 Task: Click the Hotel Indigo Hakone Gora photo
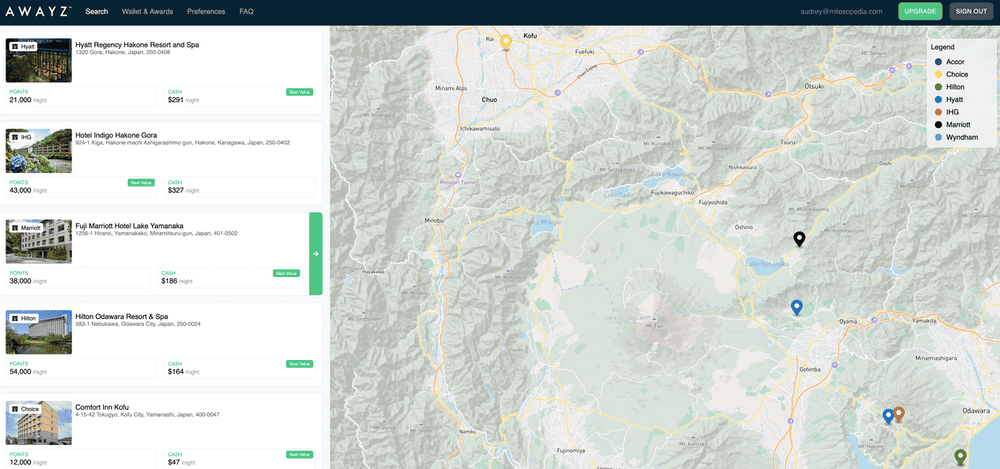39,151
